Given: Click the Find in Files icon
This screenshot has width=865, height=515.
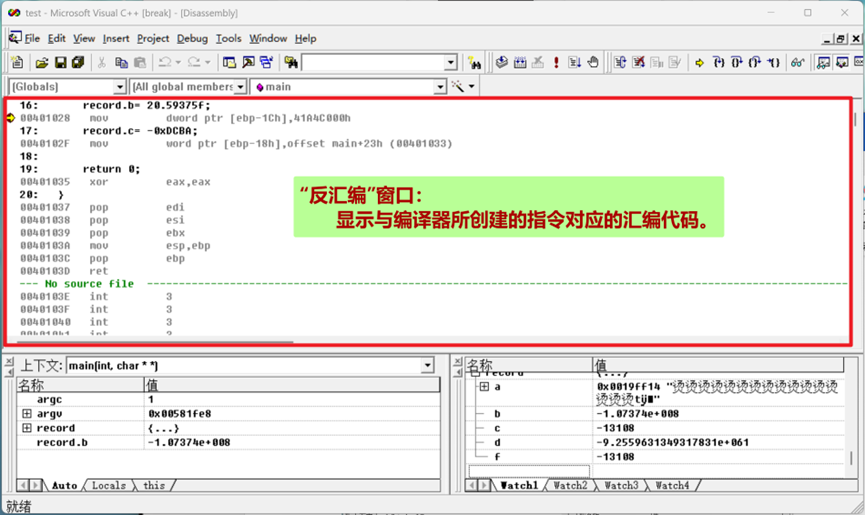Looking at the screenshot, I should 291,62.
